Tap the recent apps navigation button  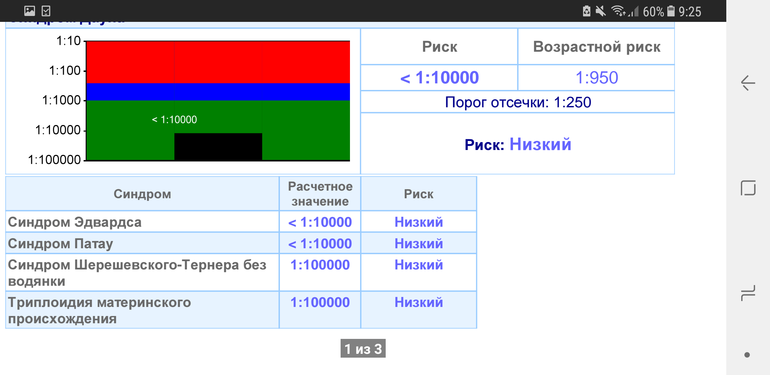click(x=747, y=294)
